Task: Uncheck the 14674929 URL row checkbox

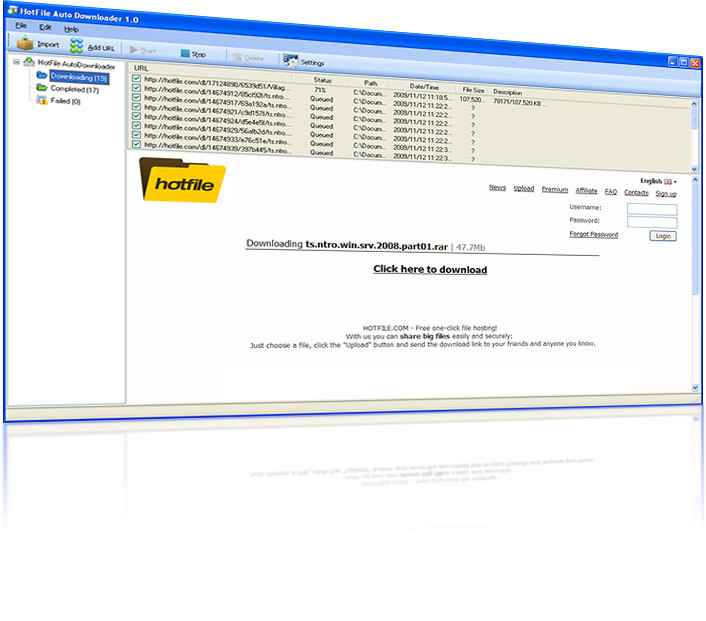Action: (136, 125)
